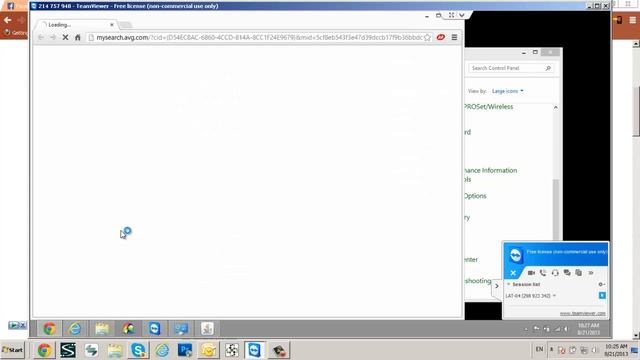
Task: Click the remote taskbar clock
Action: click(589, 329)
